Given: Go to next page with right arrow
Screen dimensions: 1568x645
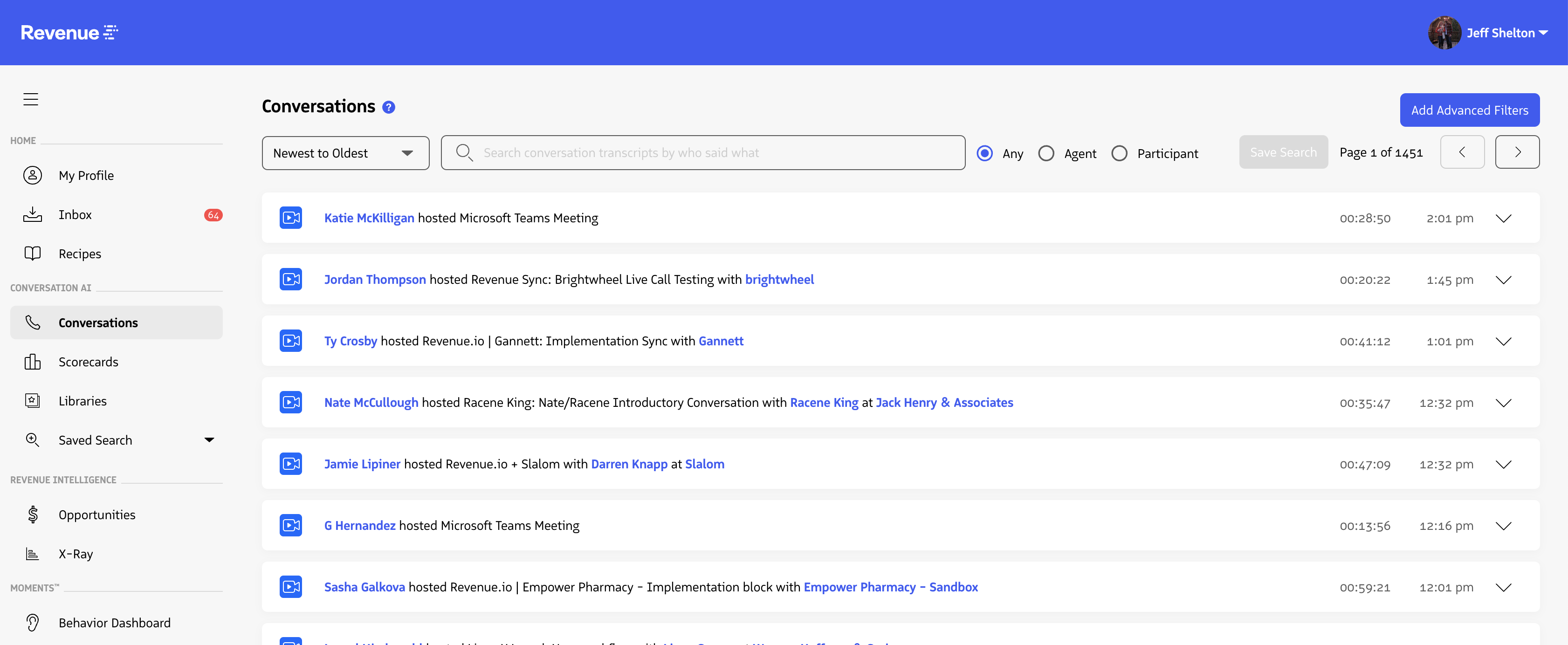Looking at the screenshot, I should pos(1517,152).
